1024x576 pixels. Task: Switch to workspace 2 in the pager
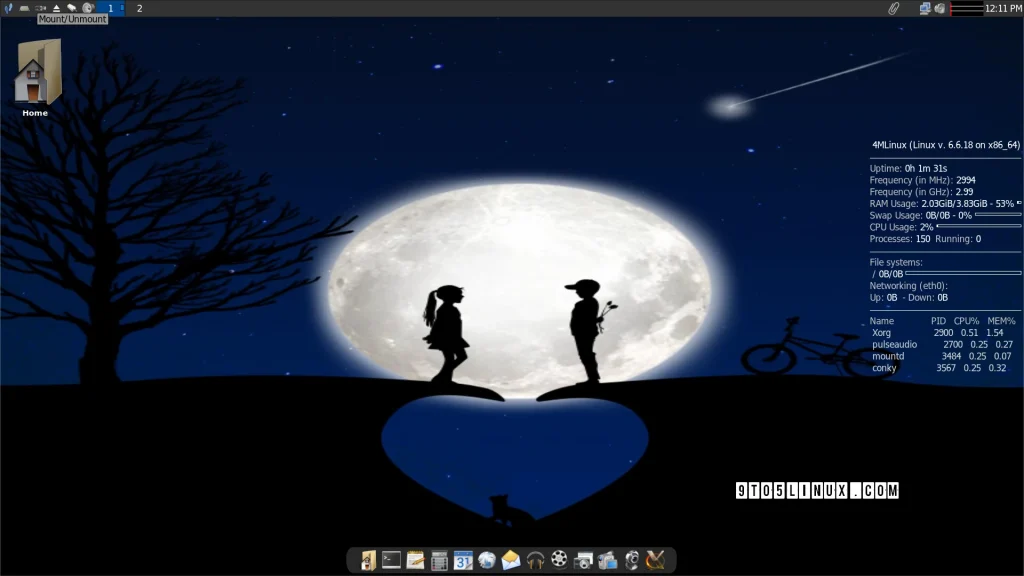click(x=139, y=8)
